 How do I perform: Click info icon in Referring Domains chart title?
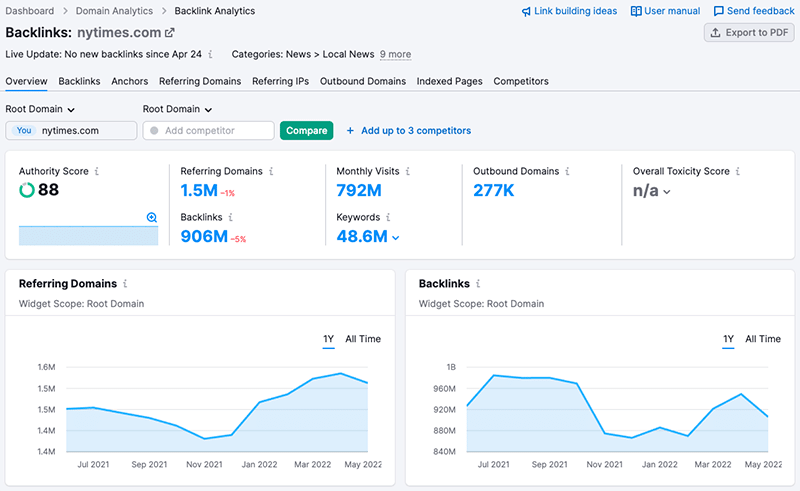point(125,283)
